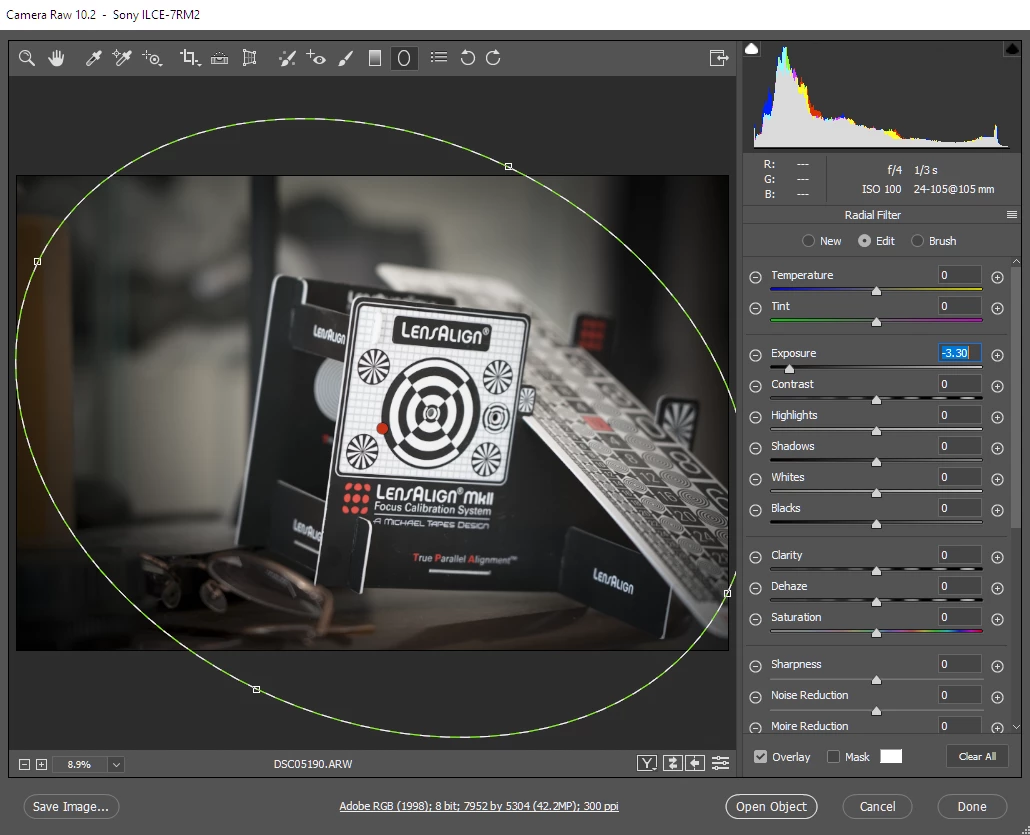This screenshot has width=1030, height=835.
Task: Swap before and after settings
Action: [x=672, y=763]
